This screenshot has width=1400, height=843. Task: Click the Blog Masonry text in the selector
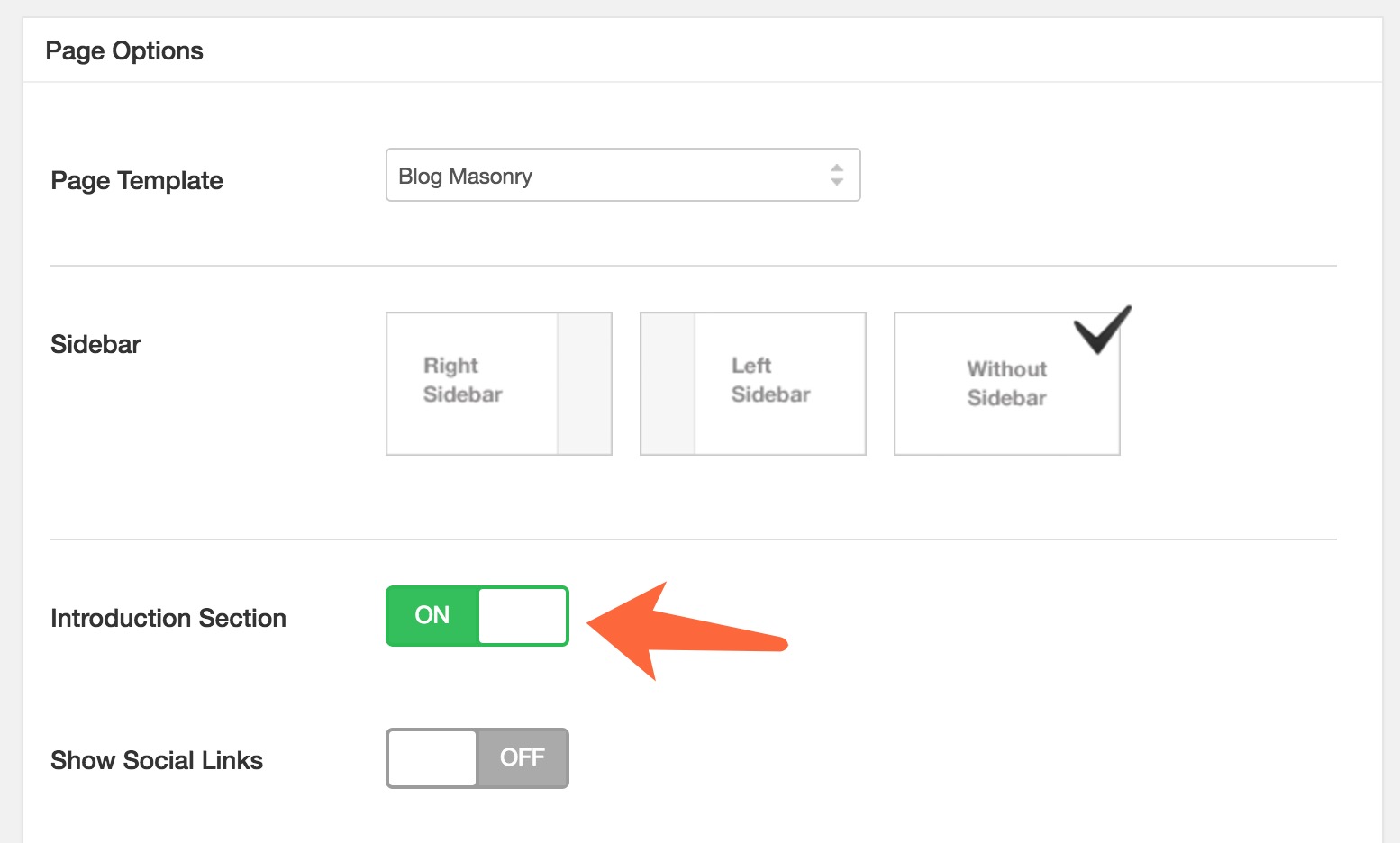pos(466,177)
